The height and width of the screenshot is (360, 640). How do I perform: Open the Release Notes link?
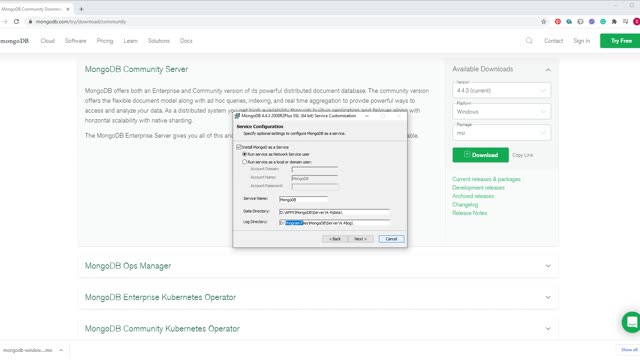click(x=469, y=213)
